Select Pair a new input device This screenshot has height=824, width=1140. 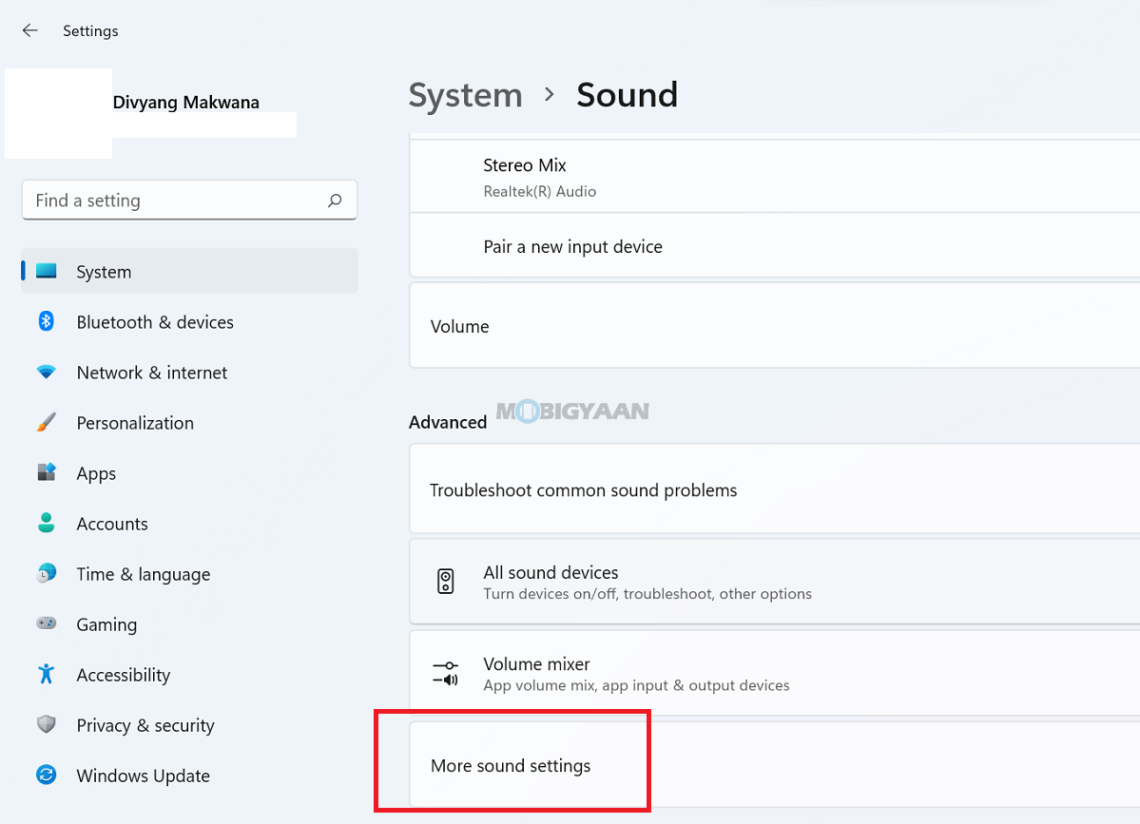(x=572, y=246)
